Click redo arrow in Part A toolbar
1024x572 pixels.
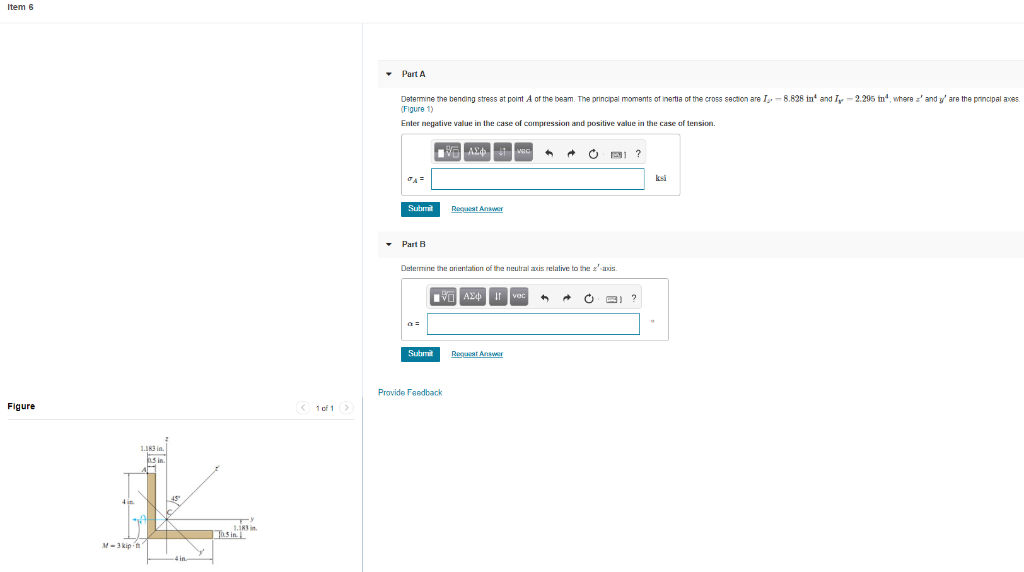[x=571, y=153]
